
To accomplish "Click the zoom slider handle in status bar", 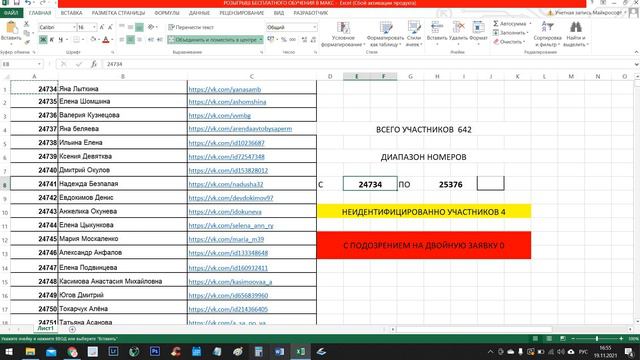I will click(x=597, y=339).
